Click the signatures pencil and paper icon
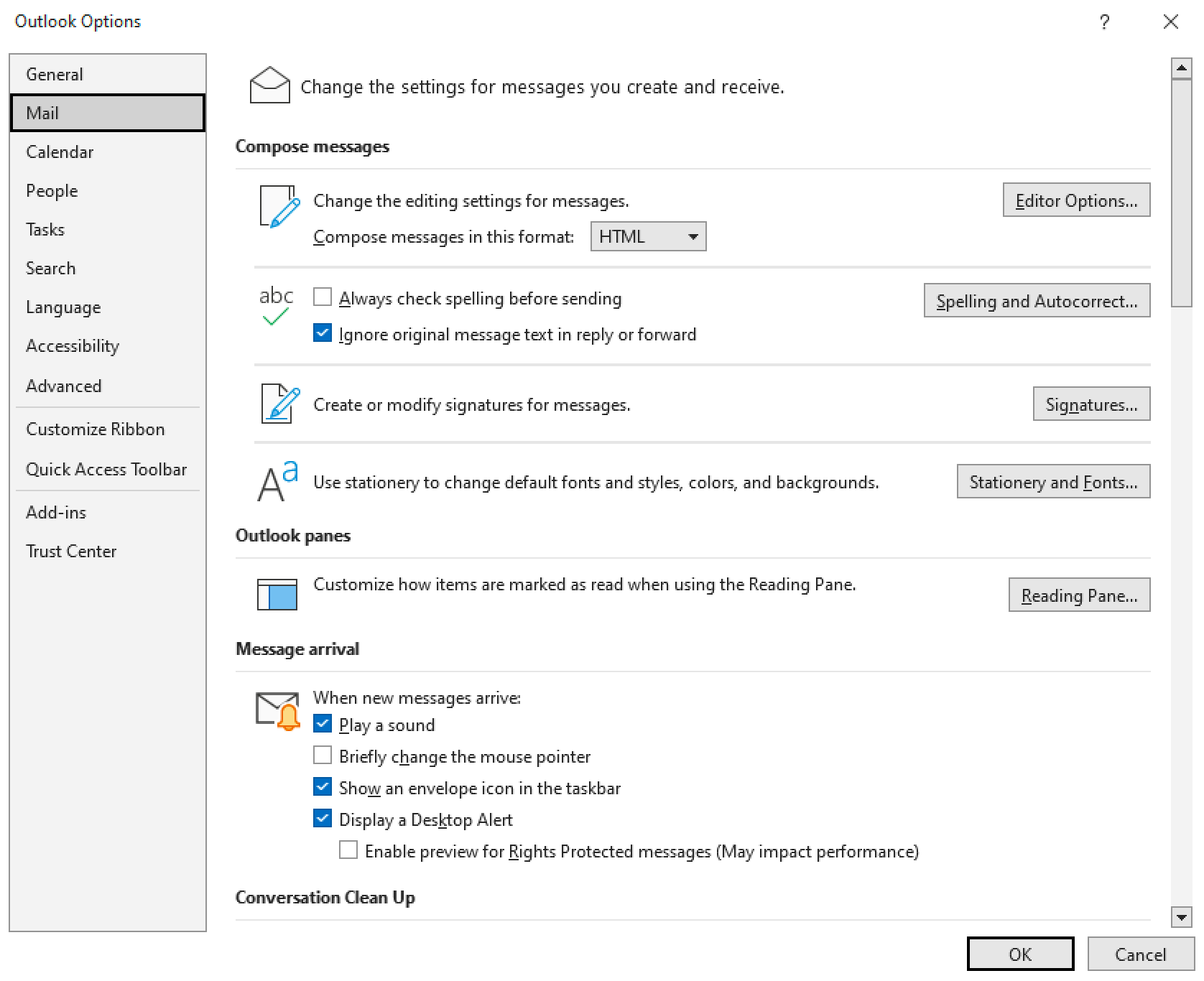Screen dimensions: 1204x981 [x=277, y=404]
